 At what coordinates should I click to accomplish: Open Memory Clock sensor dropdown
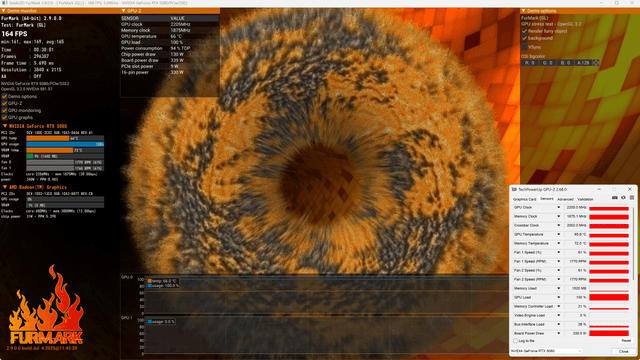558,217
